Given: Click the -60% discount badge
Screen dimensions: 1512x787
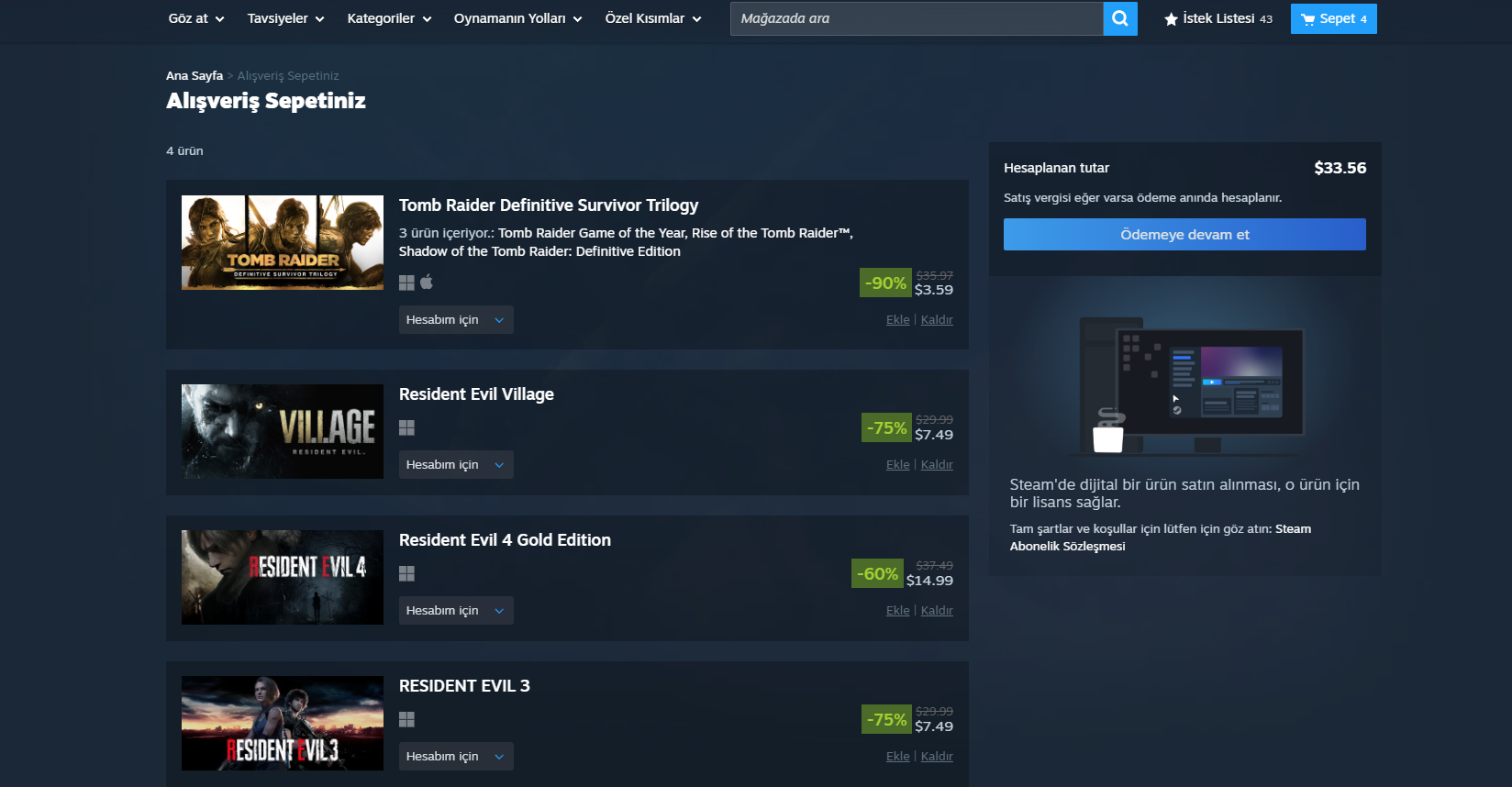Looking at the screenshot, I should click(x=878, y=573).
